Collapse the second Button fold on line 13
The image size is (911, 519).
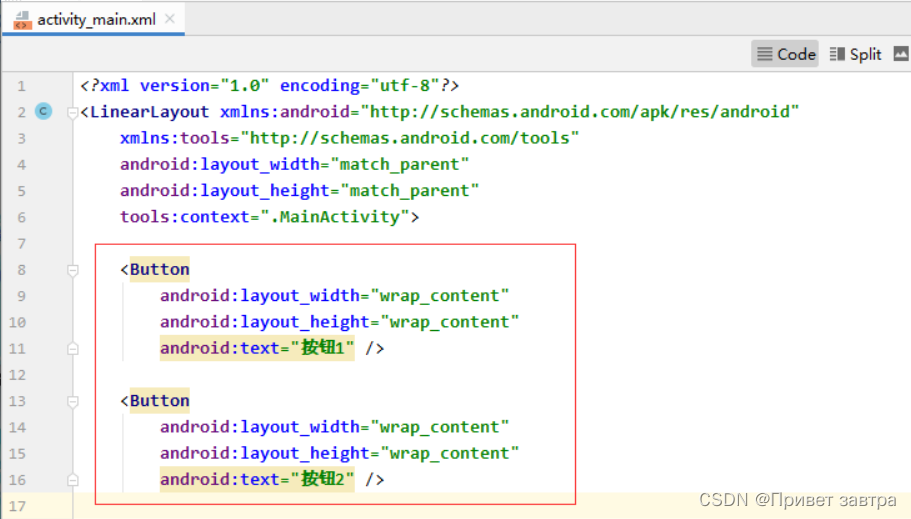click(x=73, y=402)
